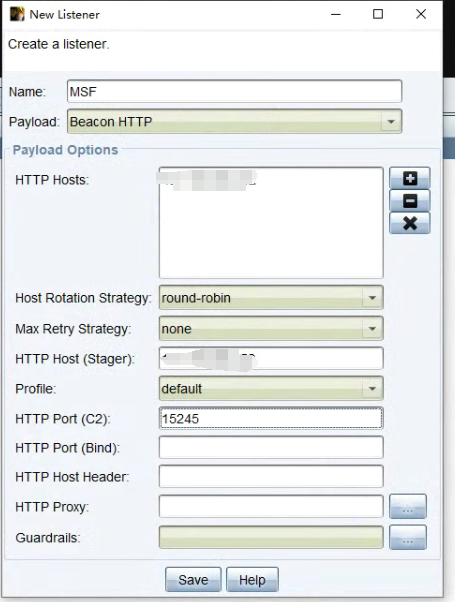
Task: Remove selected host with minus icon
Action: (x=410, y=200)
